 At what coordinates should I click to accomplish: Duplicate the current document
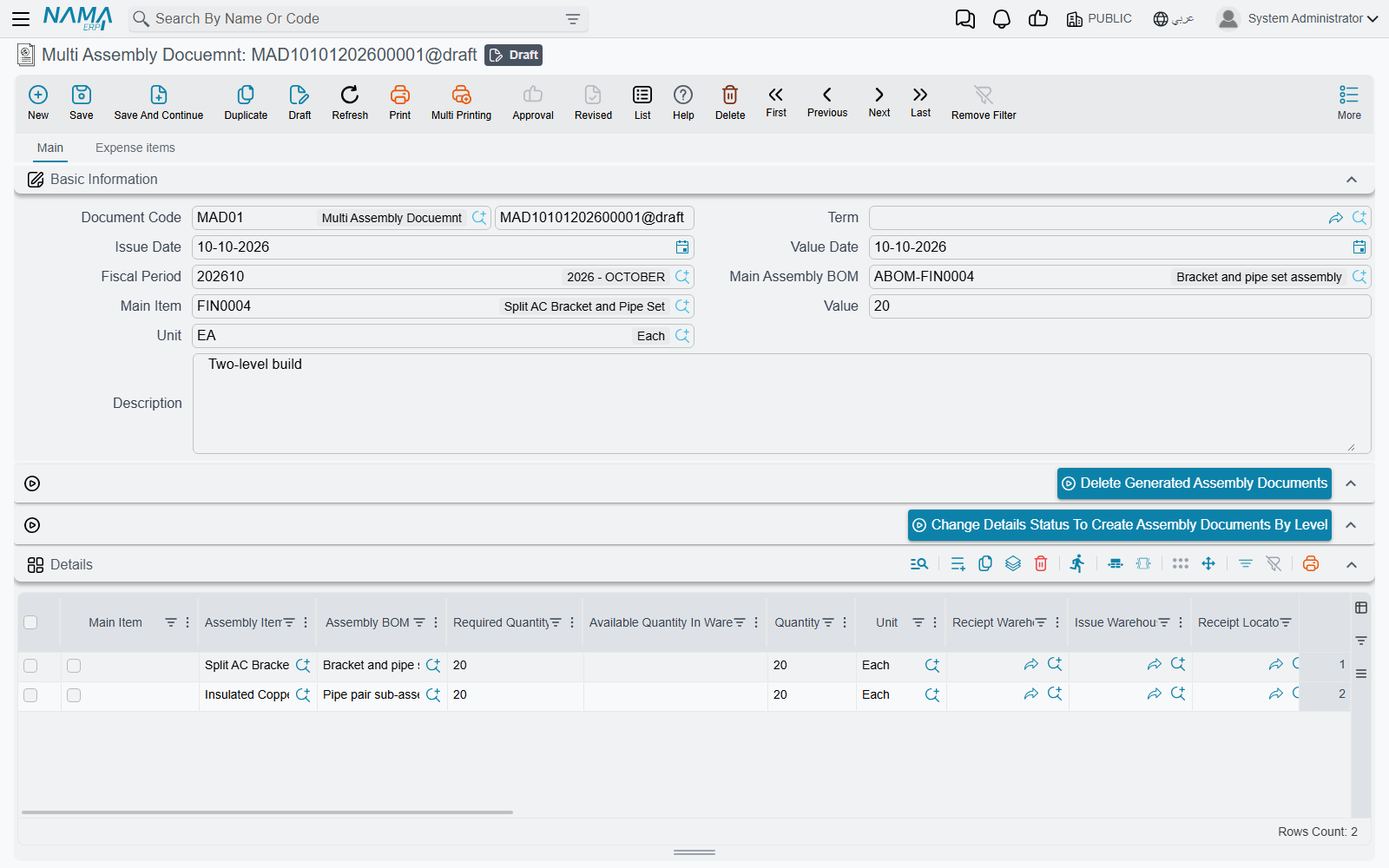[x=246, y=102]
